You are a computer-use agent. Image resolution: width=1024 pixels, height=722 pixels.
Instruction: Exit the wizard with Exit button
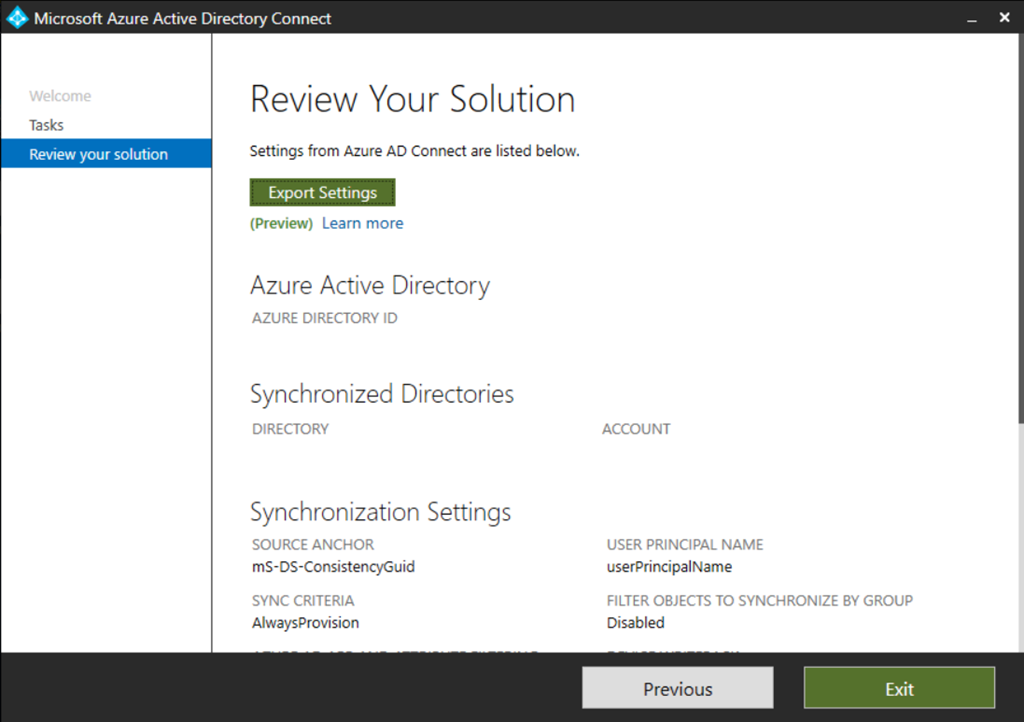(899, 689)
